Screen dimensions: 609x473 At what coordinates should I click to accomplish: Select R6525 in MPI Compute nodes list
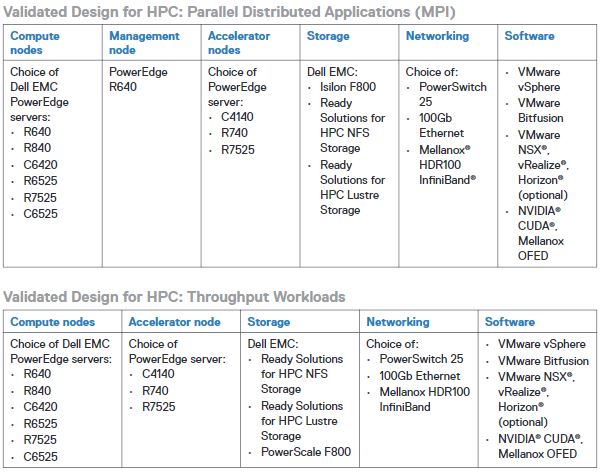click(x=40, y=181)
